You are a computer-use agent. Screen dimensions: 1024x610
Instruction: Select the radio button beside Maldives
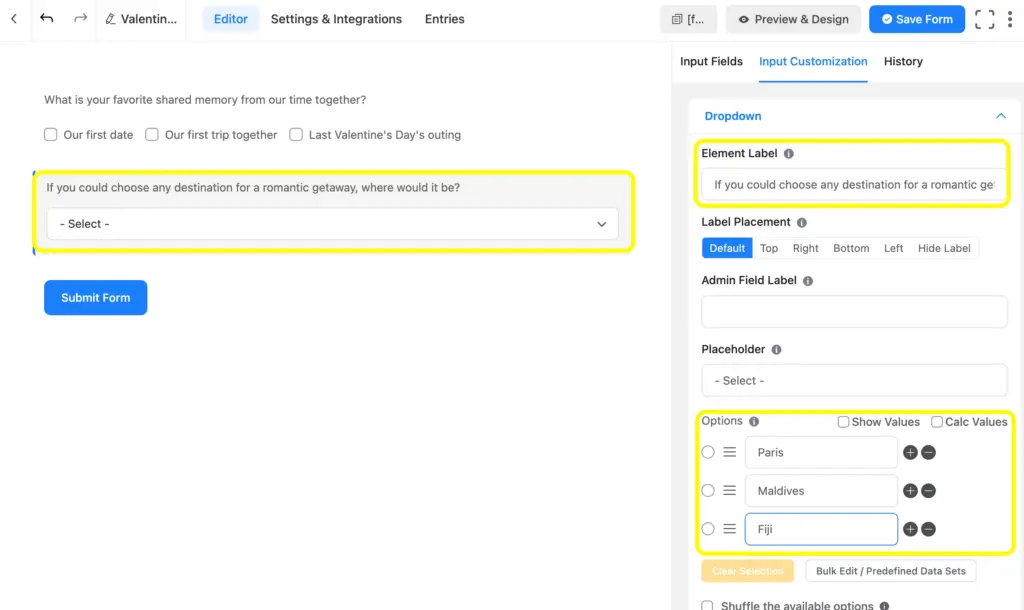click(708, 490)
